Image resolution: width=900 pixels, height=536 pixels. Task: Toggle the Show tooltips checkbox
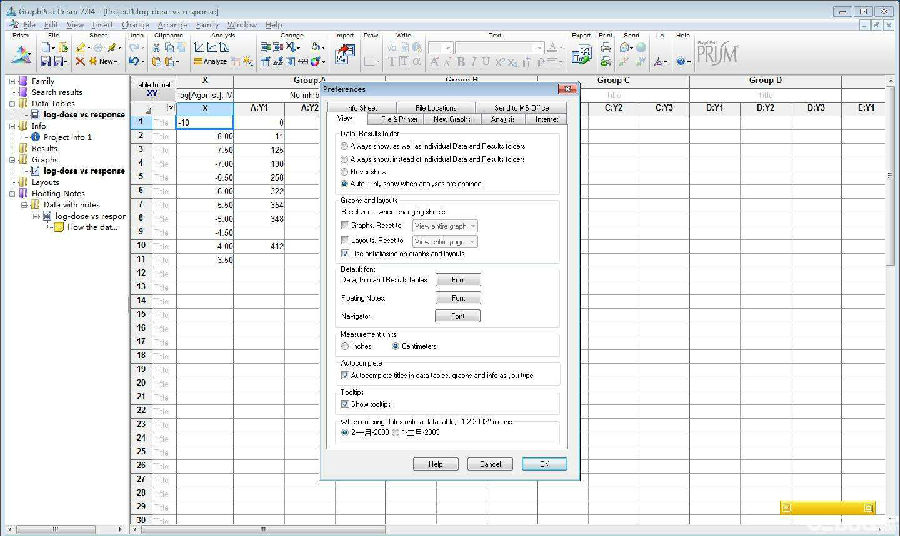345,405
